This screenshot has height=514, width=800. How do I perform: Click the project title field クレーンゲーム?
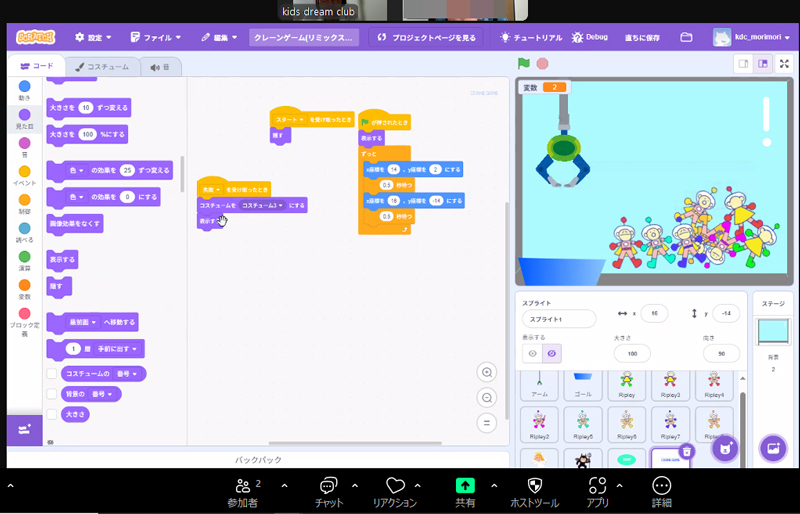click(x=304, y=37)
